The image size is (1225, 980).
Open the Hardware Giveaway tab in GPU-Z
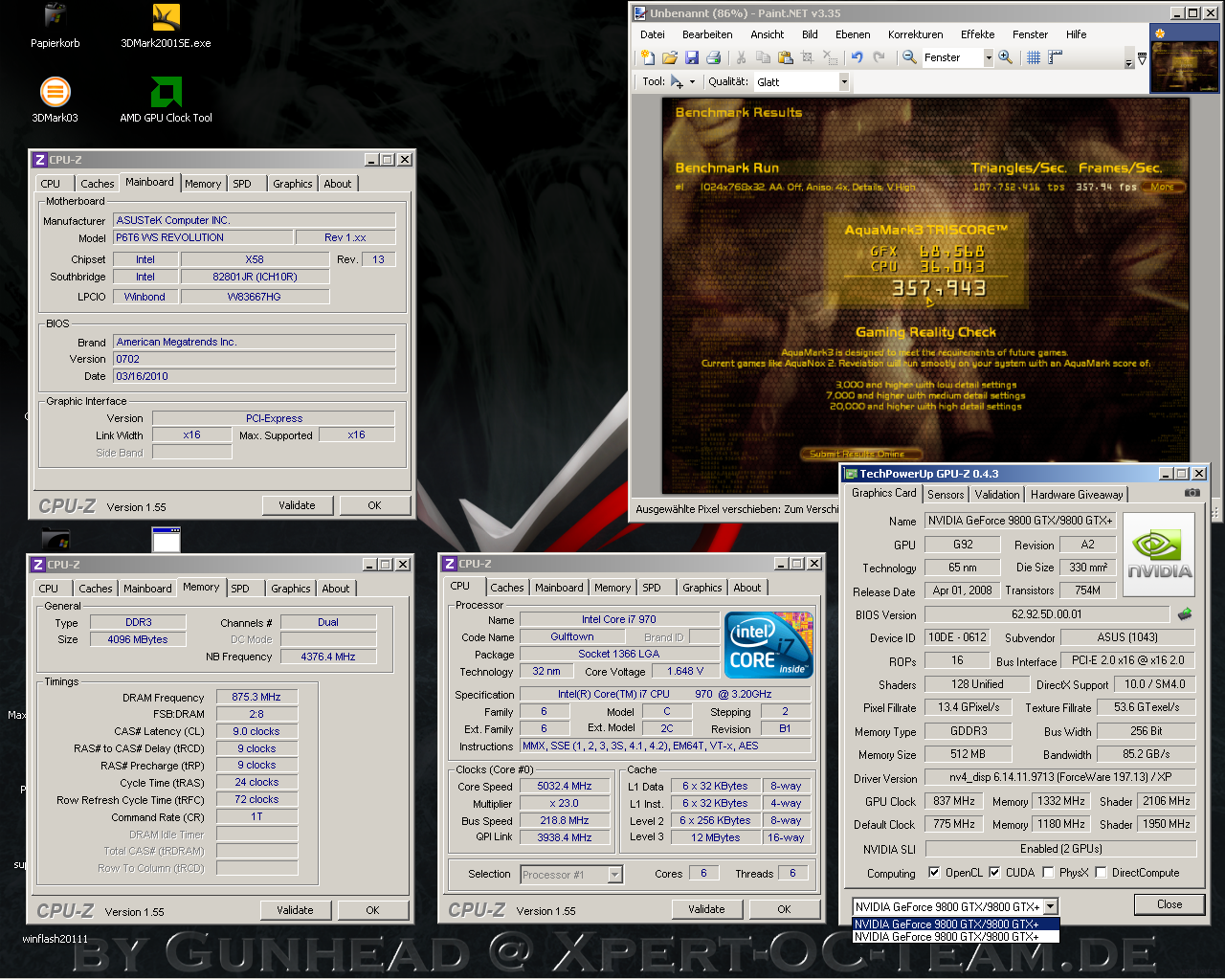pos(1077,495)
